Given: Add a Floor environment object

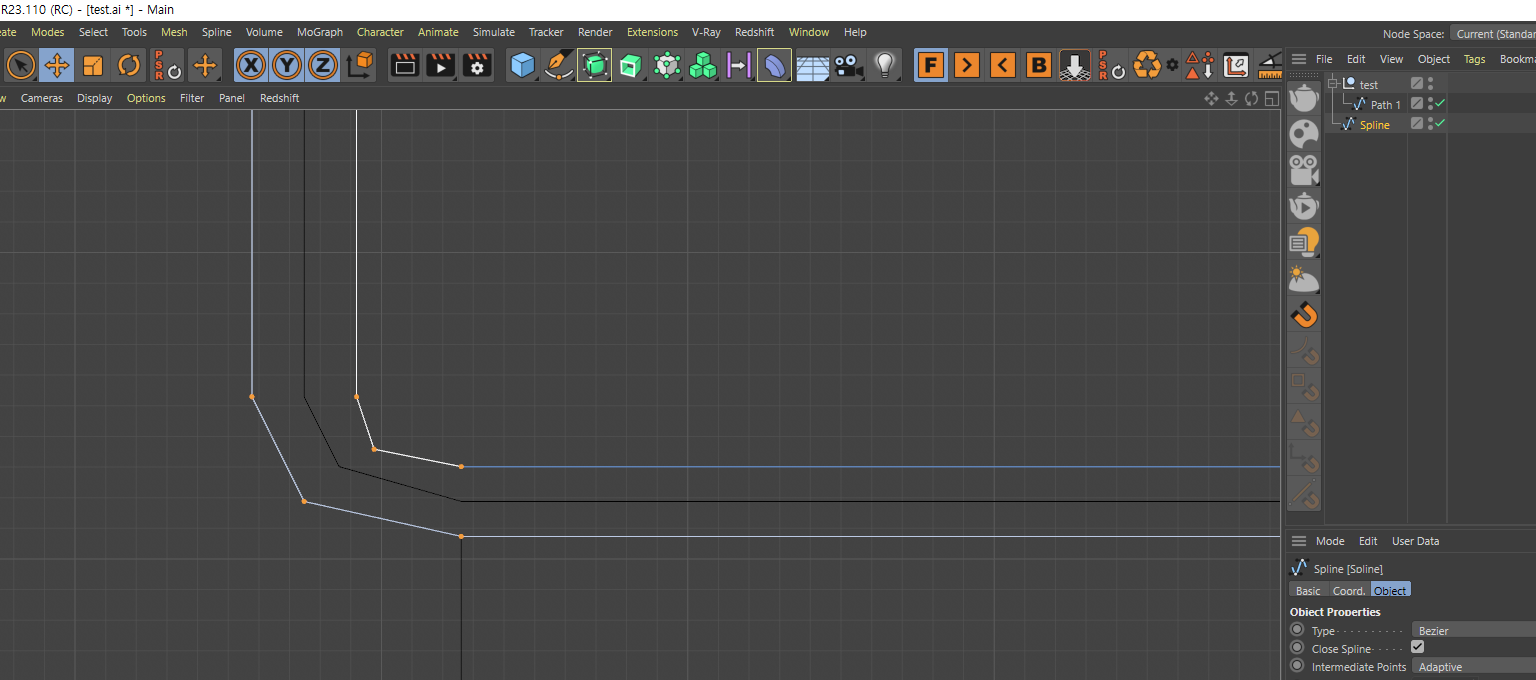Looking at the screenshot, I should (x=812, y=66).
